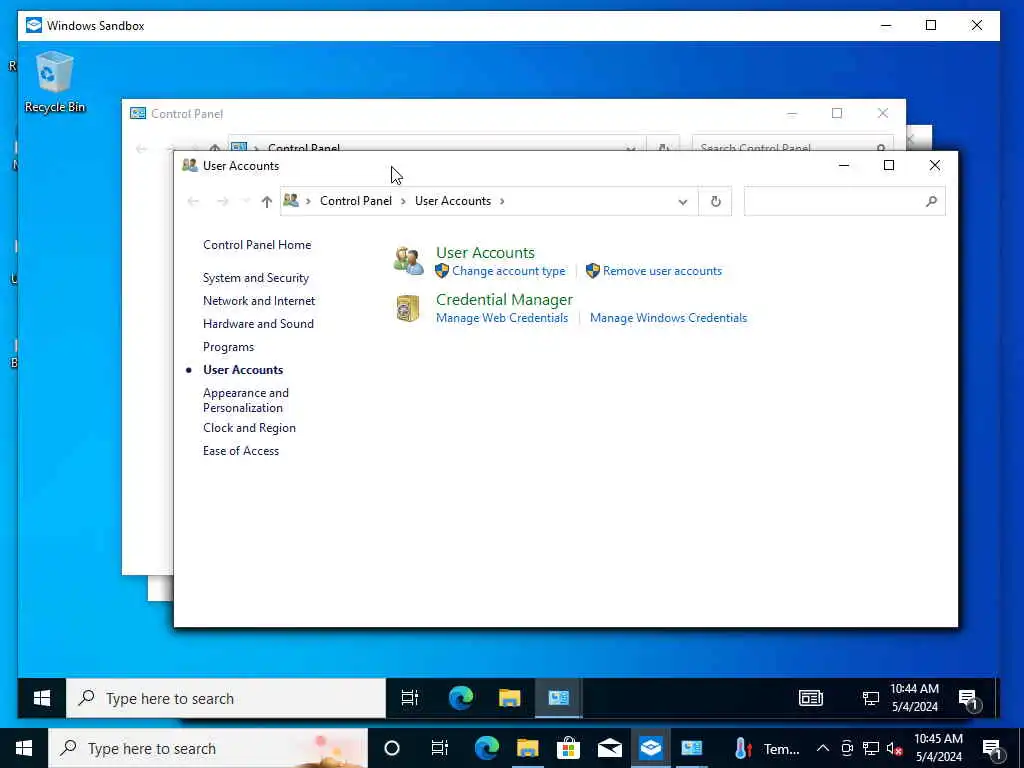Open Clock and Region category
This screenshot has width=1024, height=768.
coord(249,428)
